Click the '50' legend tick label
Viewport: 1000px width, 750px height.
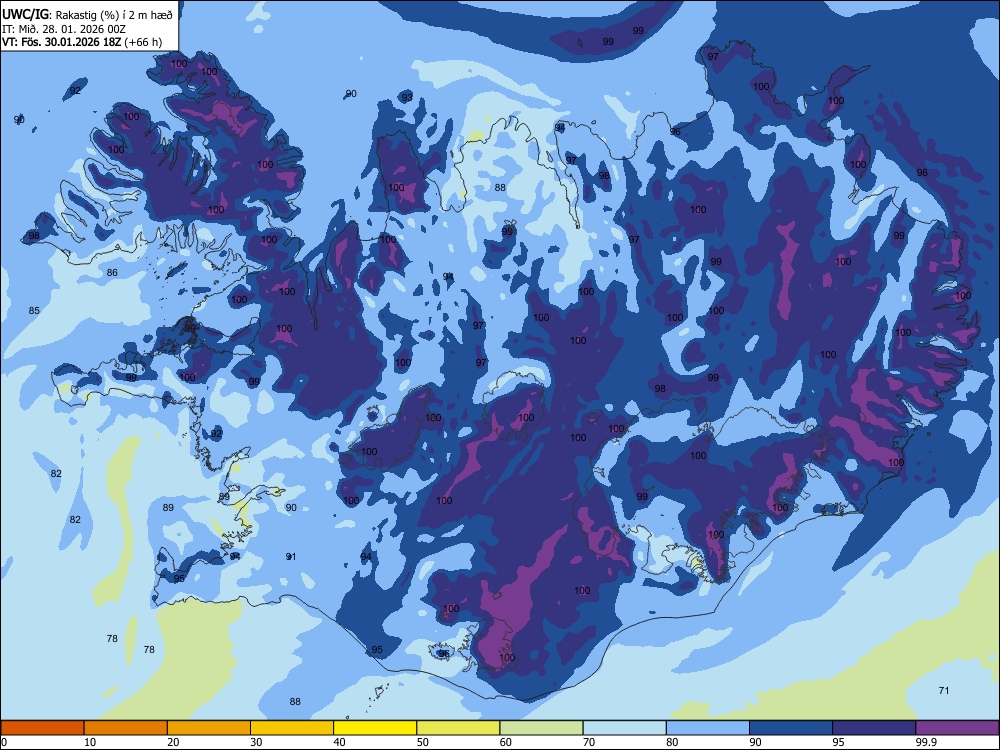click(422, 742)
